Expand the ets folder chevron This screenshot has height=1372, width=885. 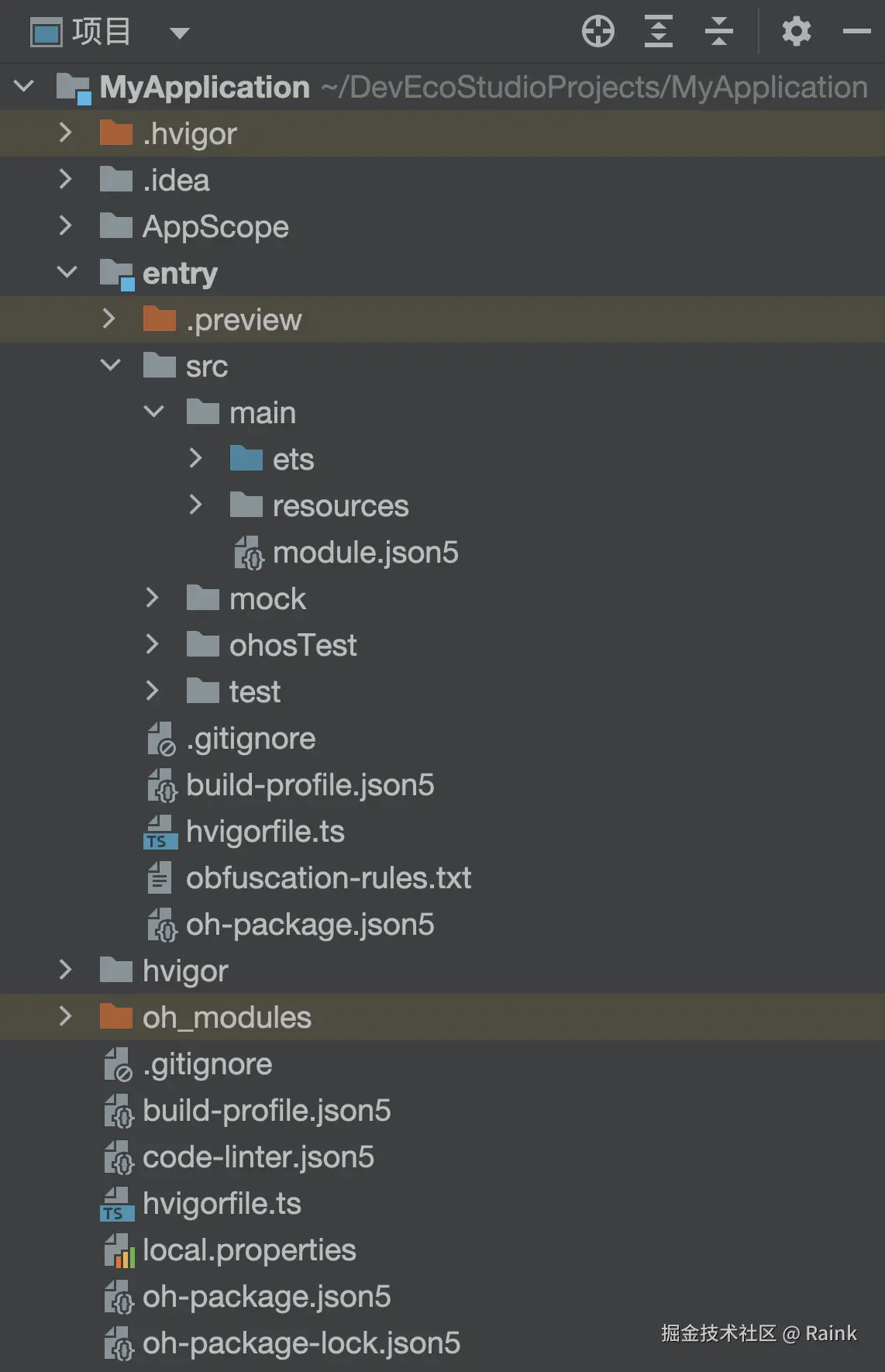(x=196, y=459)
